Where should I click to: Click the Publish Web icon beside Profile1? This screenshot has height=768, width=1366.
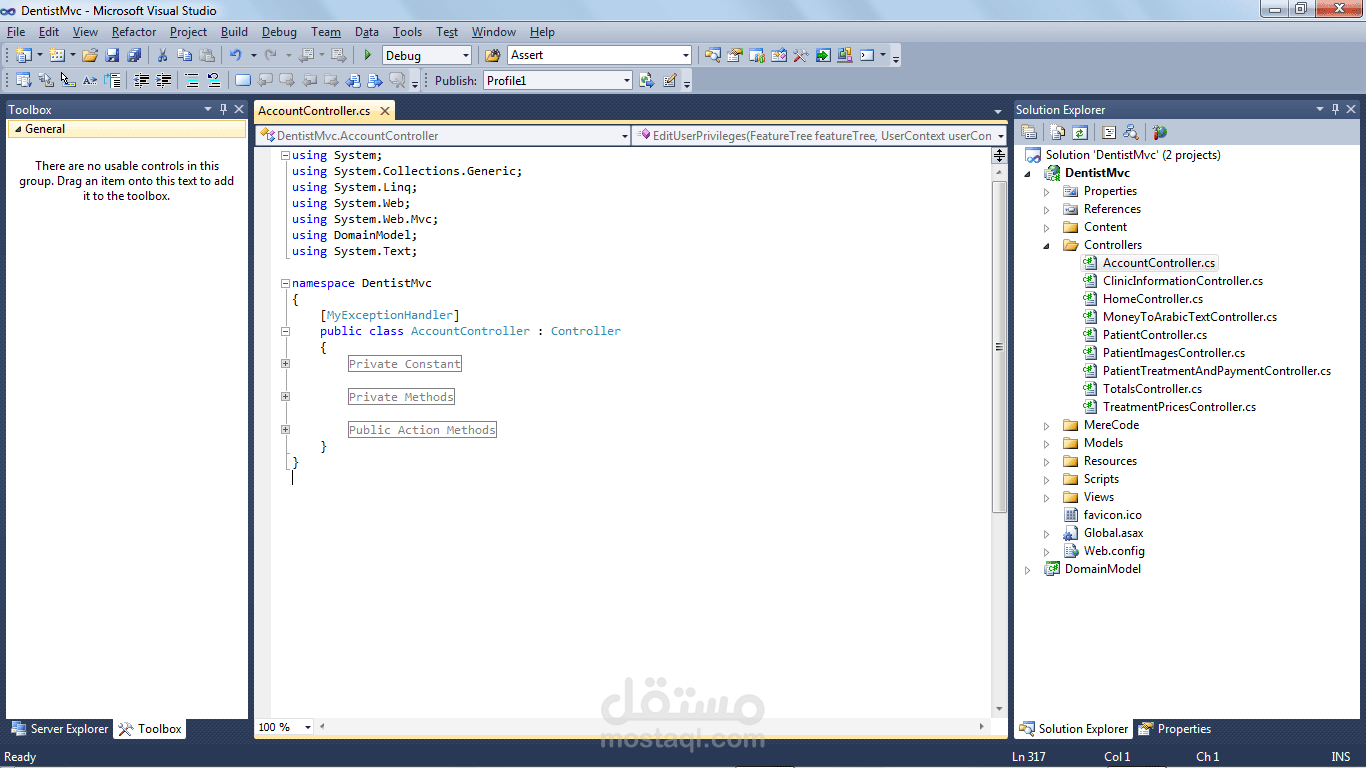647,80
